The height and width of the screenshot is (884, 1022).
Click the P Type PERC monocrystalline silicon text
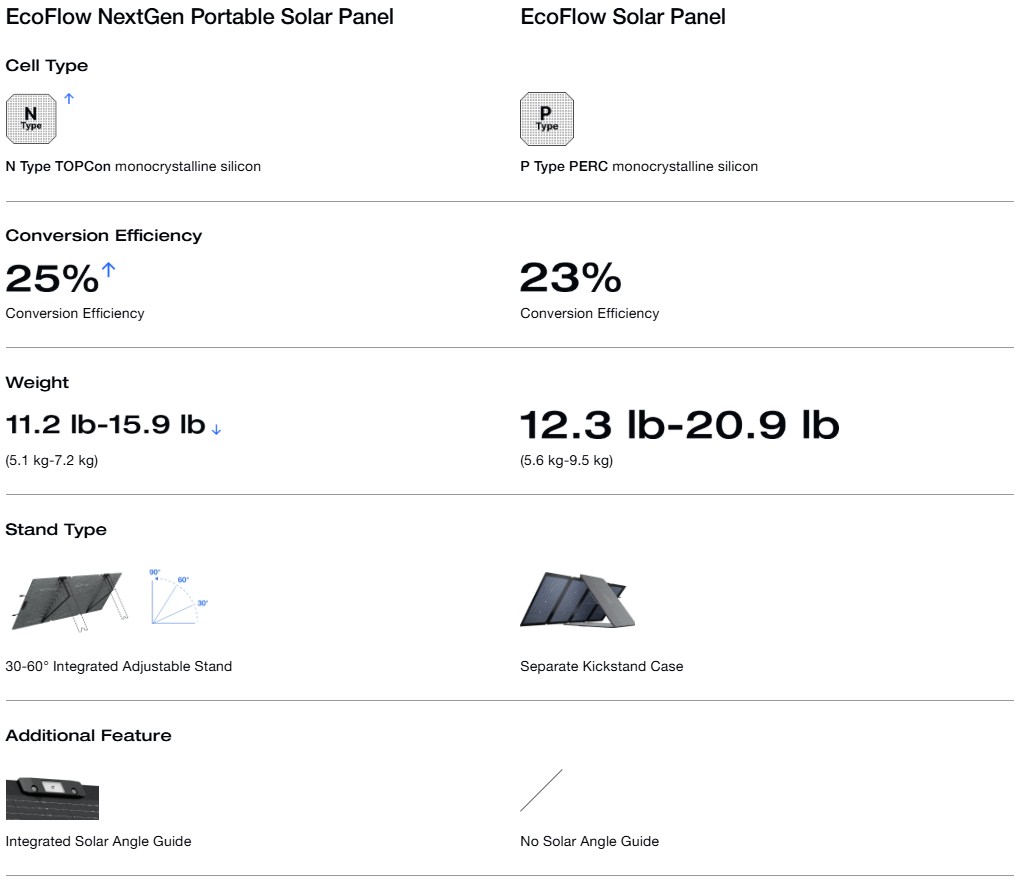[639, 167]
